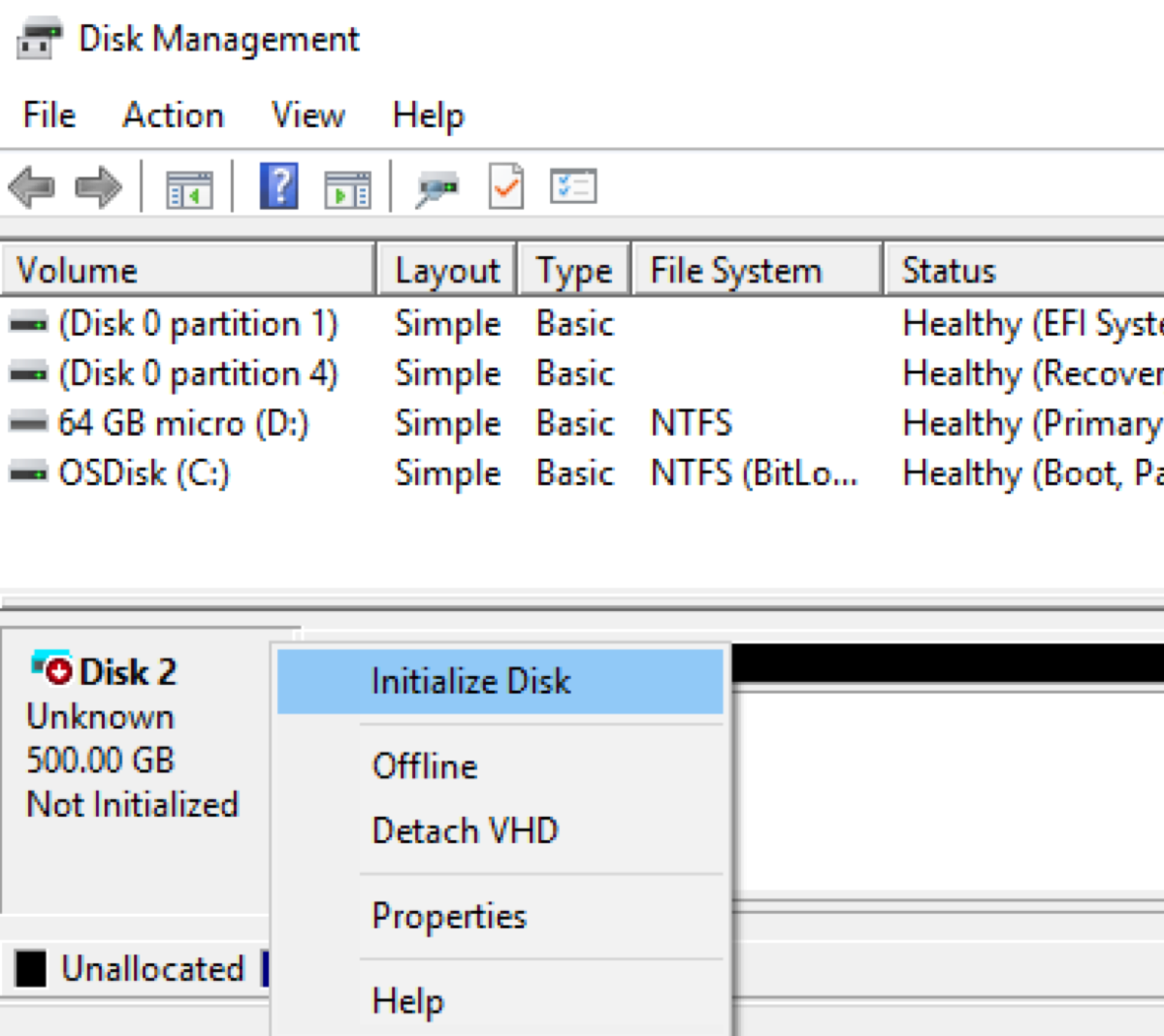Click Healthy (Primary status cell
This screenshot has width=1164, height=1036.
click(x=1032, y=424)
